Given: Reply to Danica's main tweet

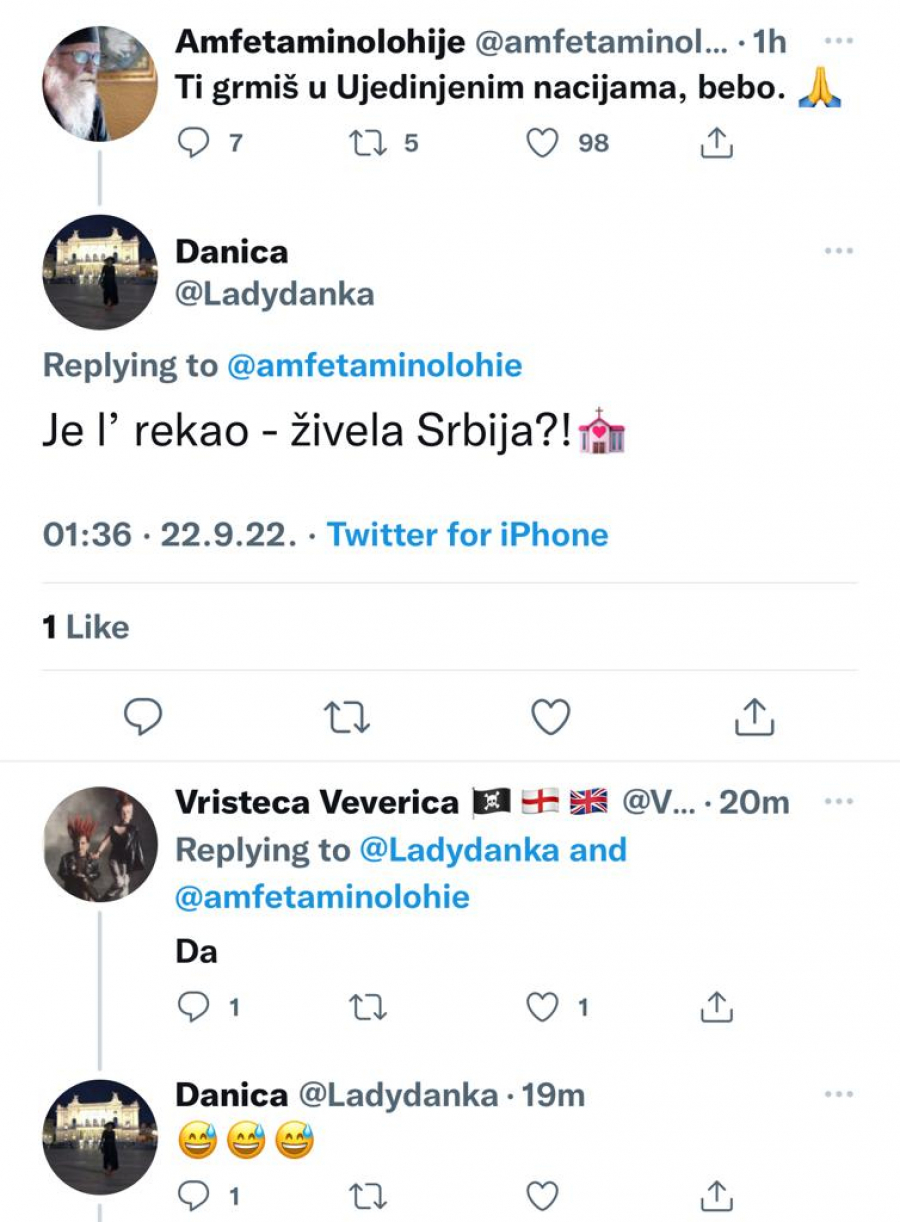Looking at the screenshot, I should [x=143, y=716].
